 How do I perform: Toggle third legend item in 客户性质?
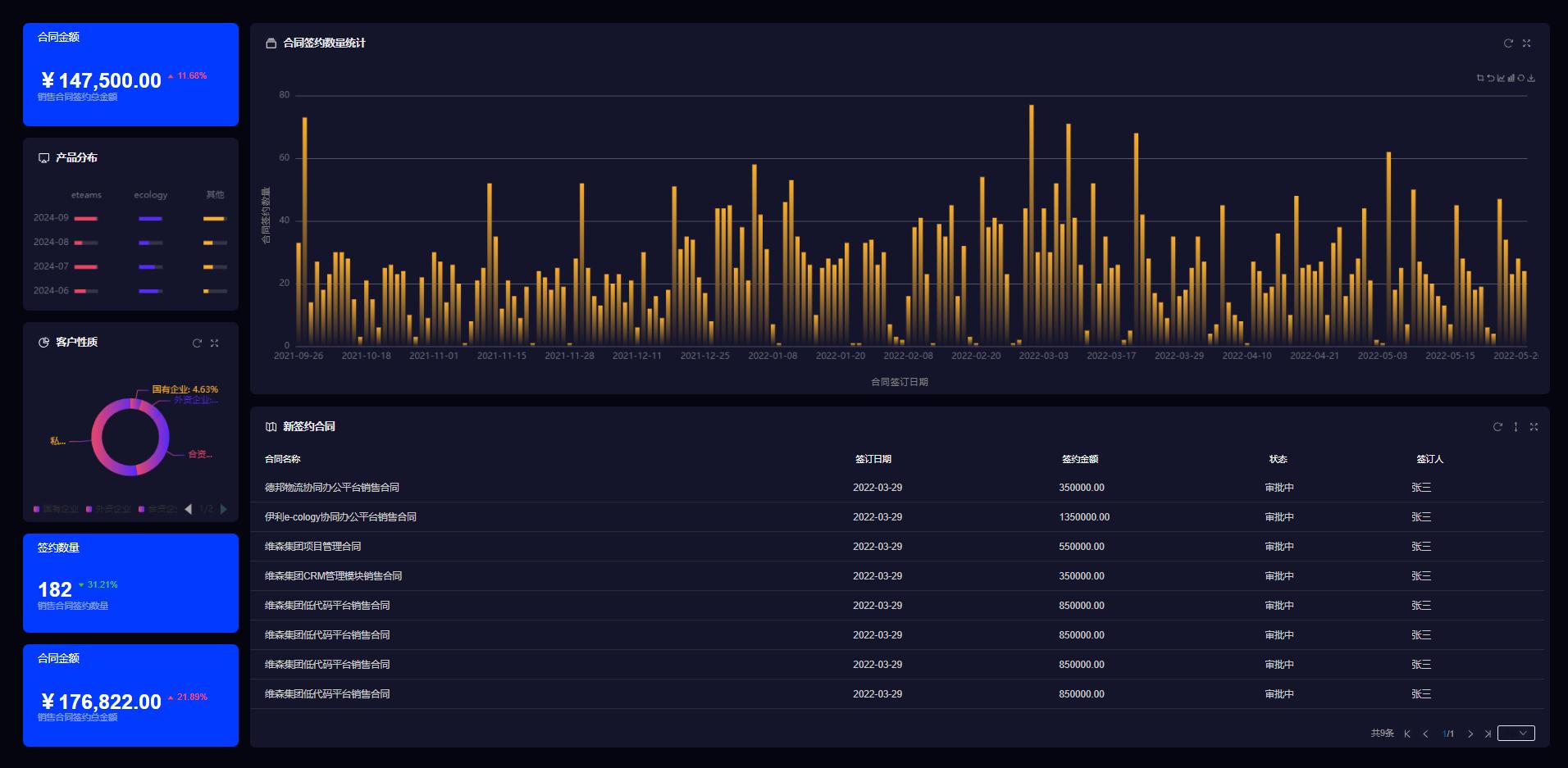point(158,509)
